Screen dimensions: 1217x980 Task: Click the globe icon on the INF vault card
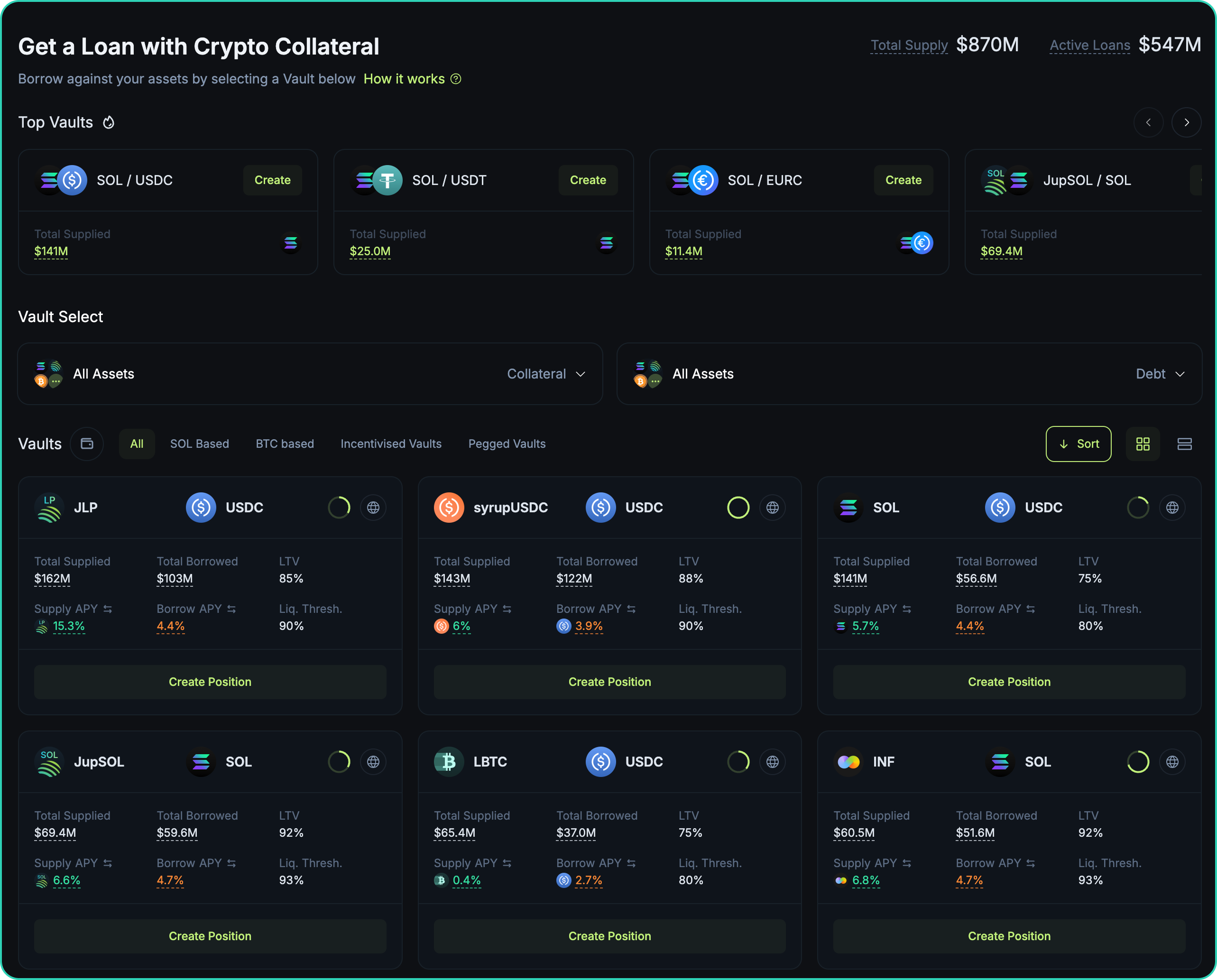tap(1172, 761)
